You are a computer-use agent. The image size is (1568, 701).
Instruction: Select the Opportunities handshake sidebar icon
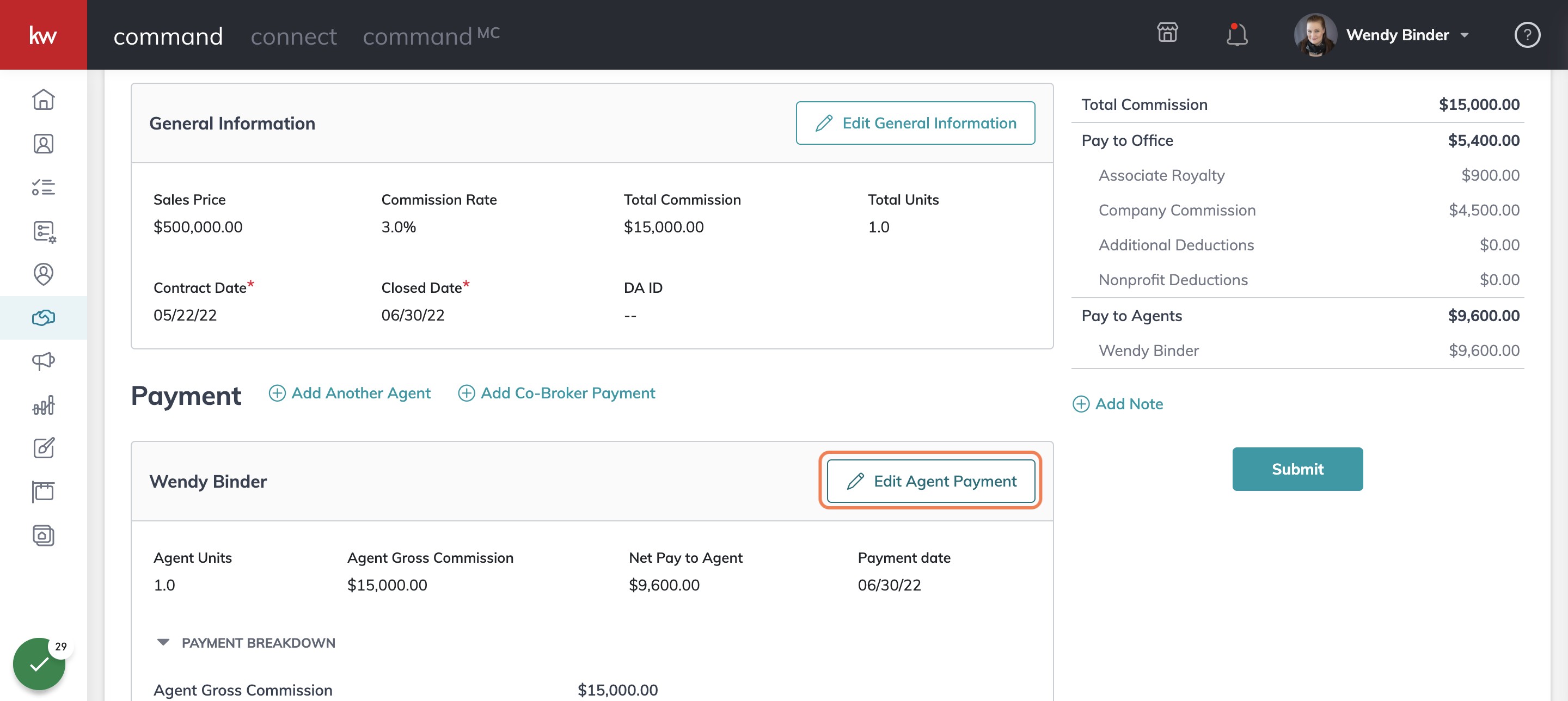click(x=43, y=318)
